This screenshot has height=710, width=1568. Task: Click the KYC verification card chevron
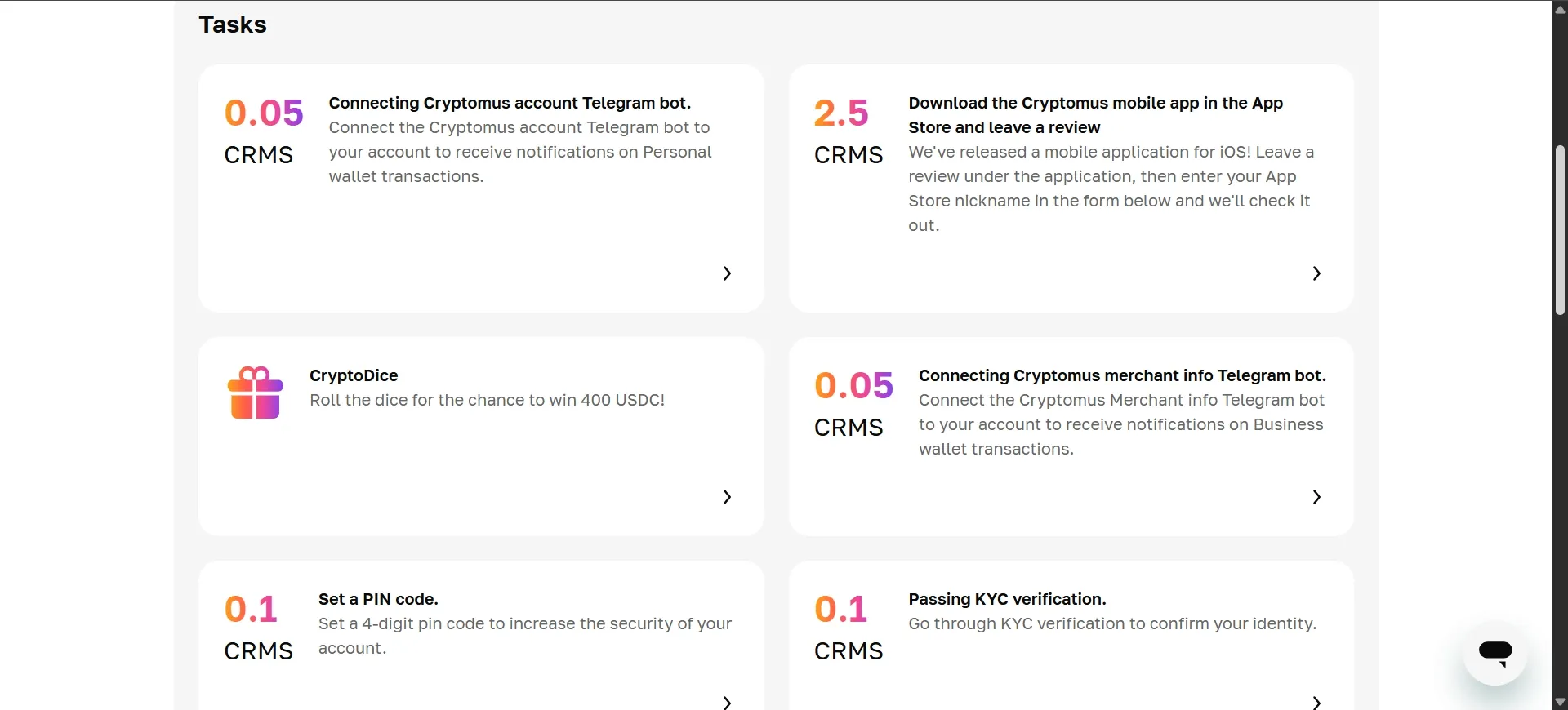(1316, 702)
